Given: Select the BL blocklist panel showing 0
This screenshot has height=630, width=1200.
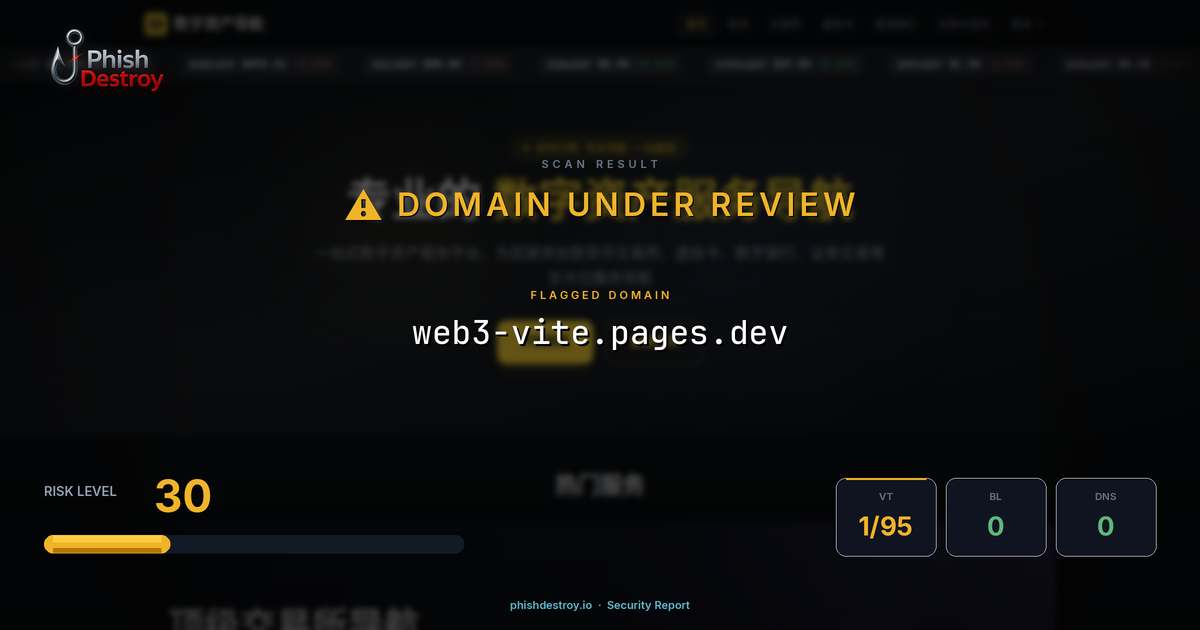Looking at the screenshot, I should pos(996,517).
